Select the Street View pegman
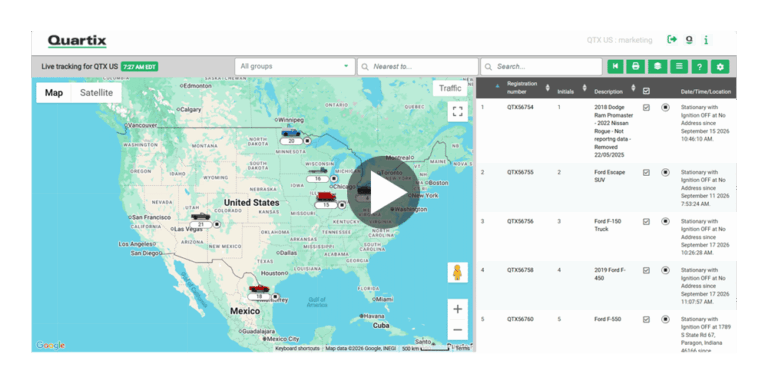Screen dimensions: 768x384 pyautogui.click(x=457, y=272)
